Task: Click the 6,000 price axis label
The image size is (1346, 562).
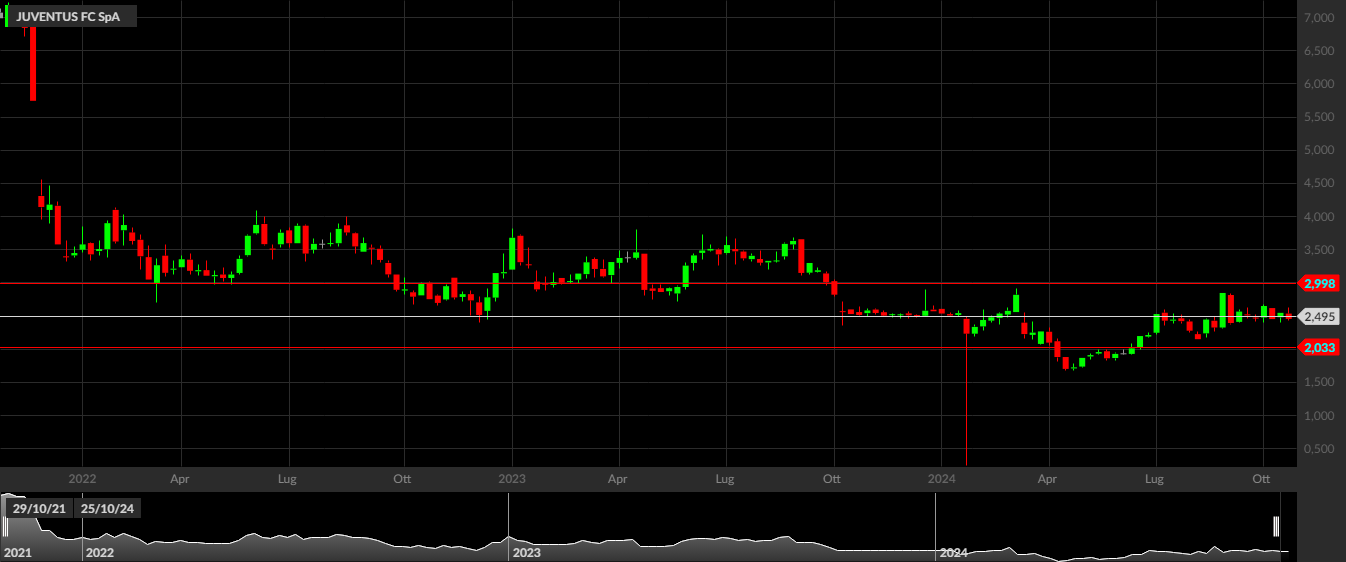Action: click(1319, 84)
